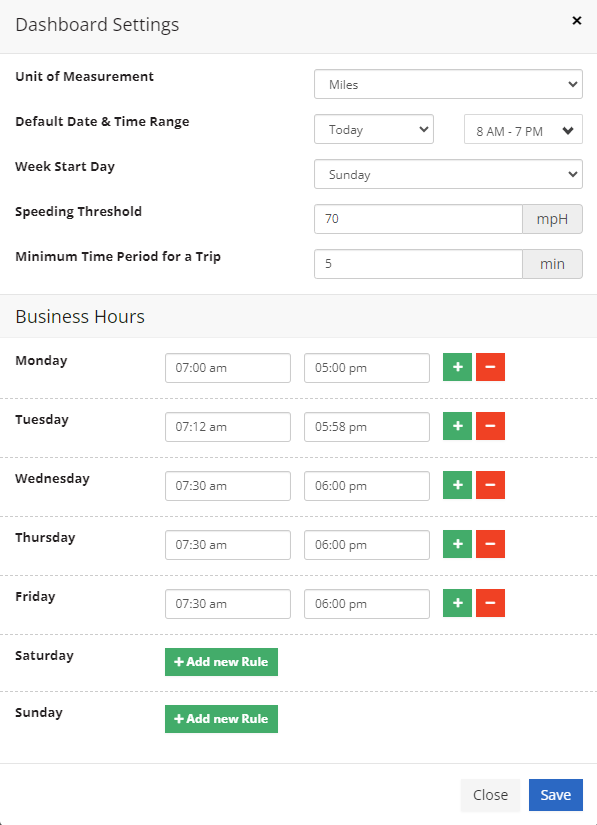This screenshot has height=825, width=597.
Task: Click the green plus on Friday row
Action: coord(457,603)
